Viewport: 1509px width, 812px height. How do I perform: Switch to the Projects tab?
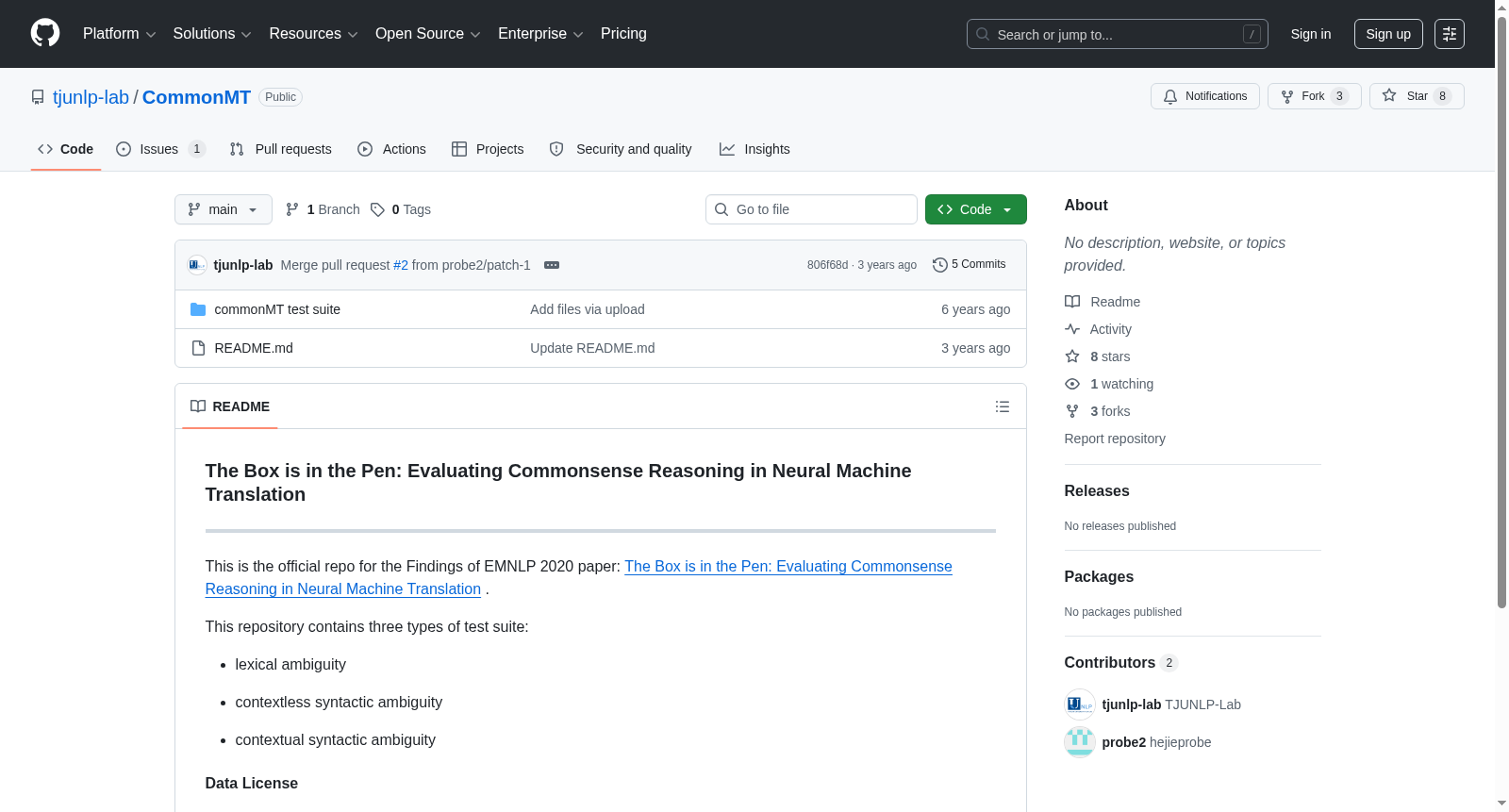pyautogui.click(x=488, y=149)
